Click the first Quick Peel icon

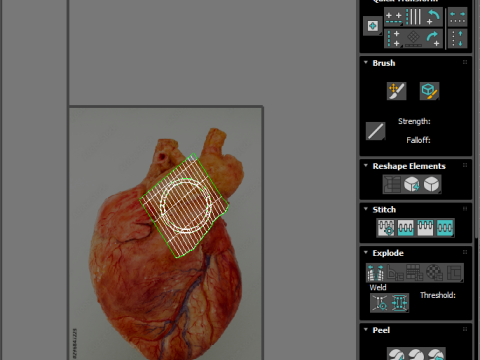click(396, 354)
